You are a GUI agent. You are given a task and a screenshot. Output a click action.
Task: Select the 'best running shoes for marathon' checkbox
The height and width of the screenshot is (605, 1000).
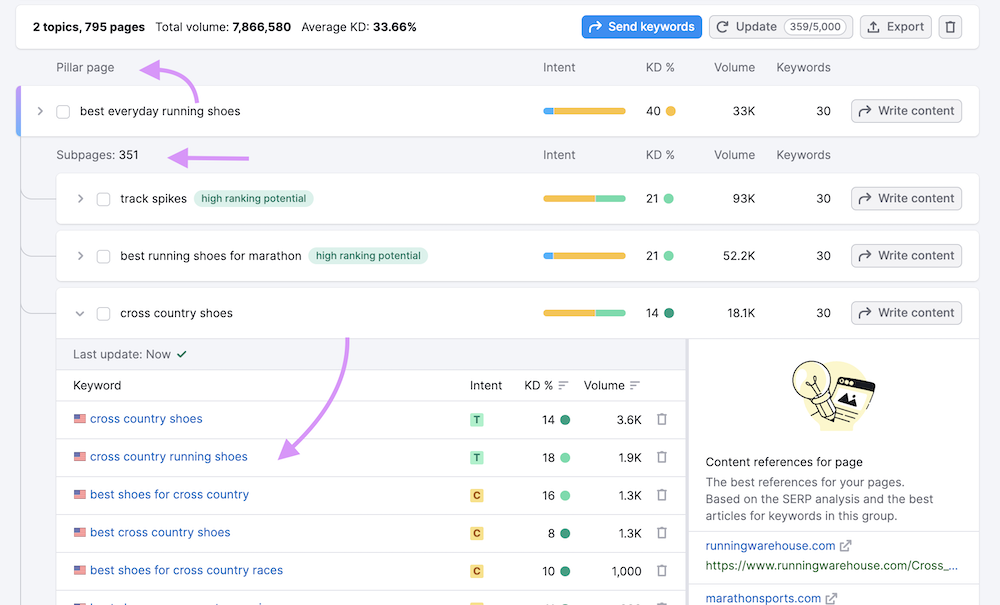(x=103, y=255)
